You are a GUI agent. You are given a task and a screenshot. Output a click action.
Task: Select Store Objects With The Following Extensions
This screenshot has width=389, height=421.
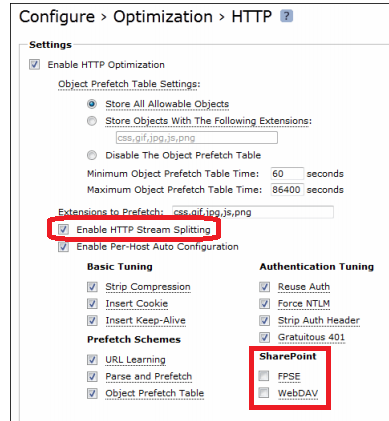point(92,121)
